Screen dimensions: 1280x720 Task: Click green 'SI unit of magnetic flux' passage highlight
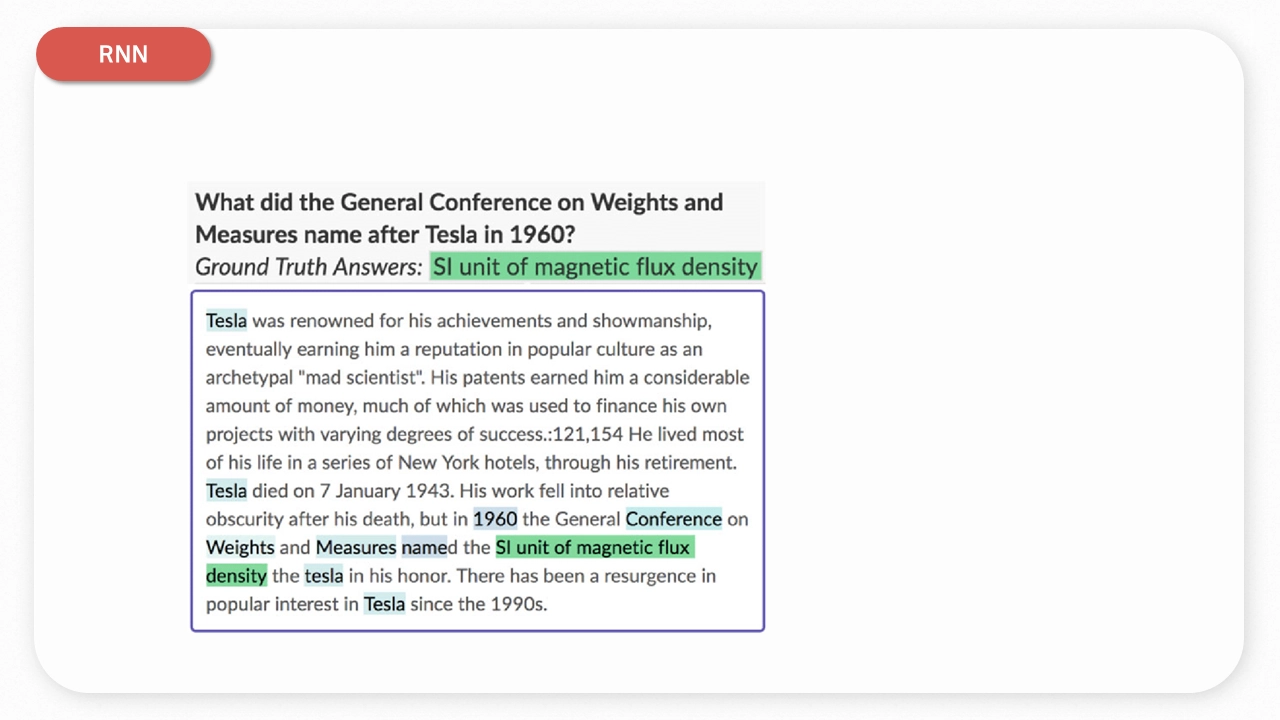[593, 548]
